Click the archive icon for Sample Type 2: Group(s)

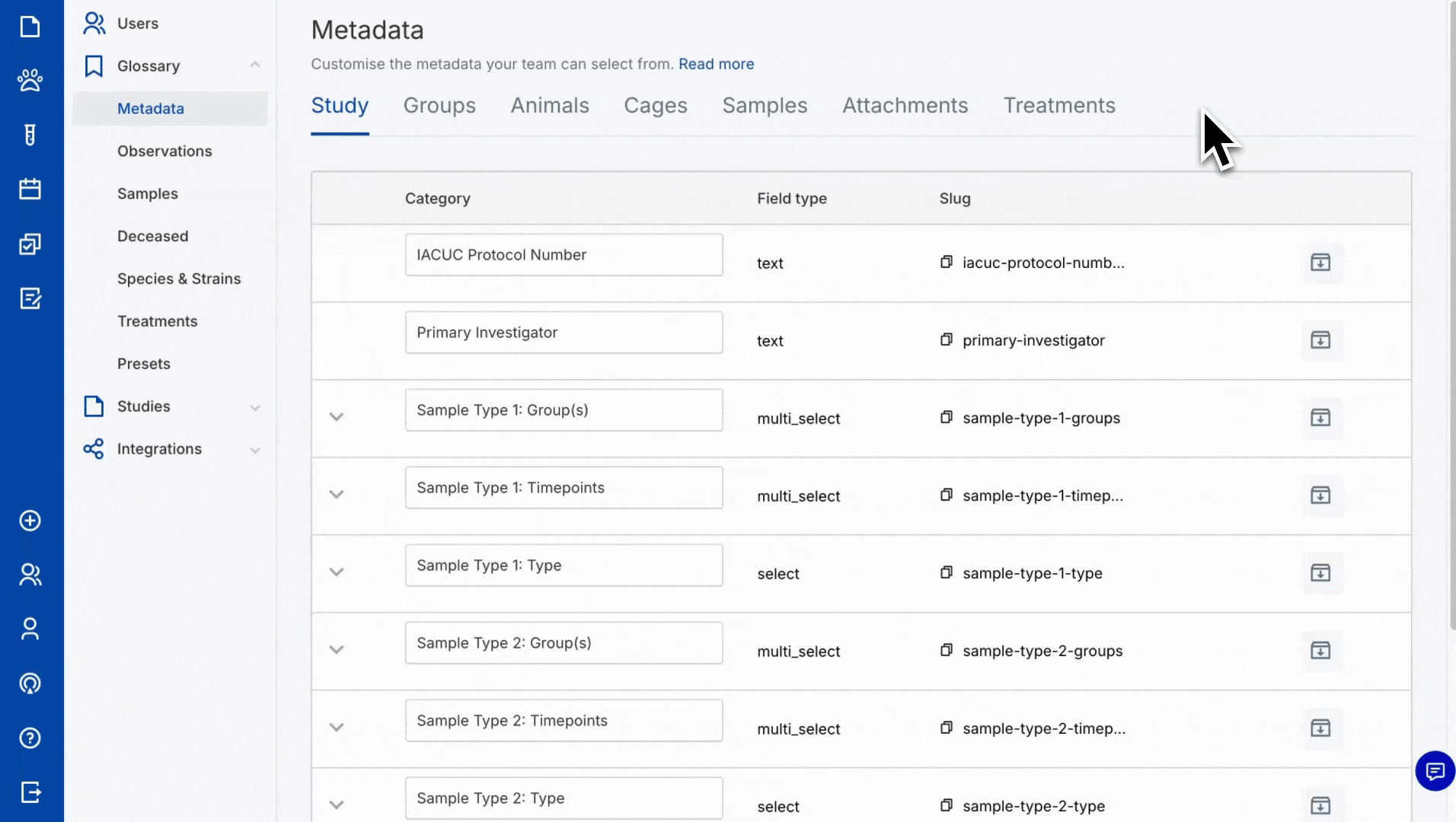coord(1320,651)
